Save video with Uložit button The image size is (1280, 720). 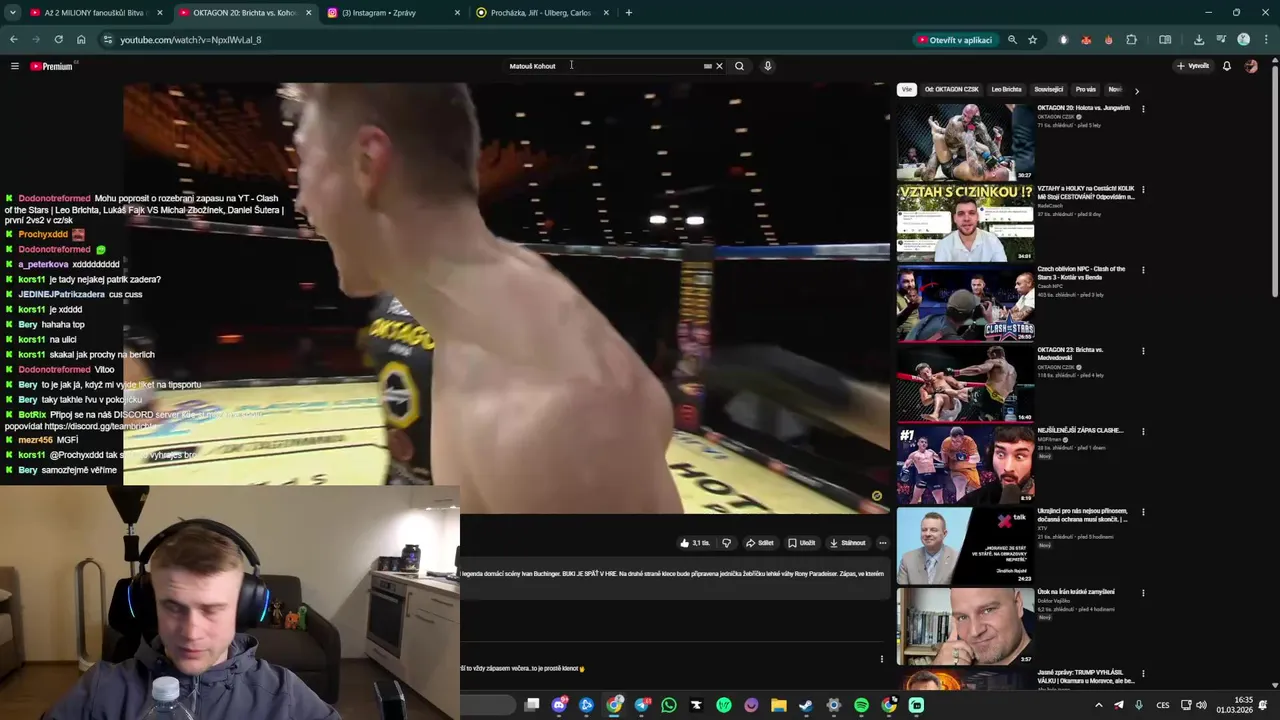tap(801, 543)
